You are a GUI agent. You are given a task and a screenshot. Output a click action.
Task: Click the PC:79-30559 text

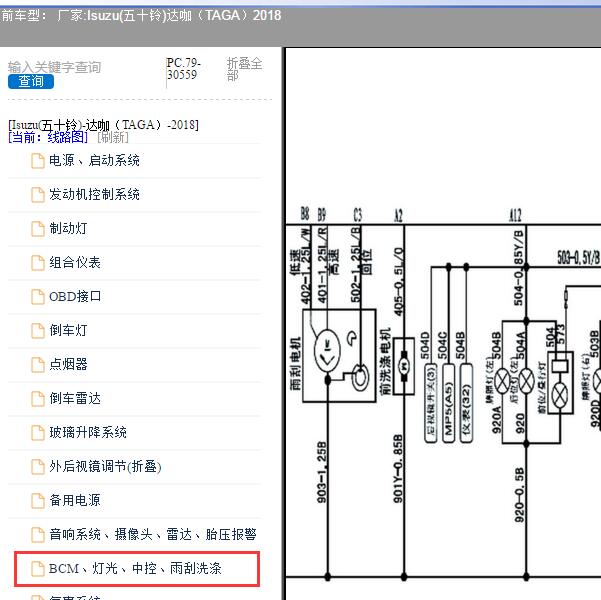184,69
